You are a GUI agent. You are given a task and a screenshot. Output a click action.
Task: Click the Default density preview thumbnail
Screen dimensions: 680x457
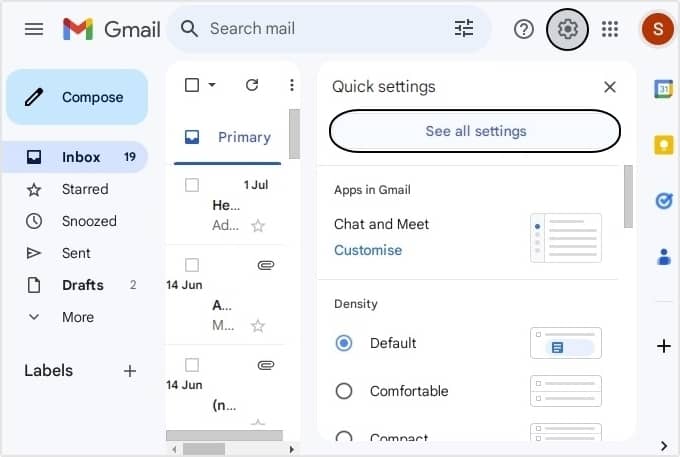[x=566, y=343]
